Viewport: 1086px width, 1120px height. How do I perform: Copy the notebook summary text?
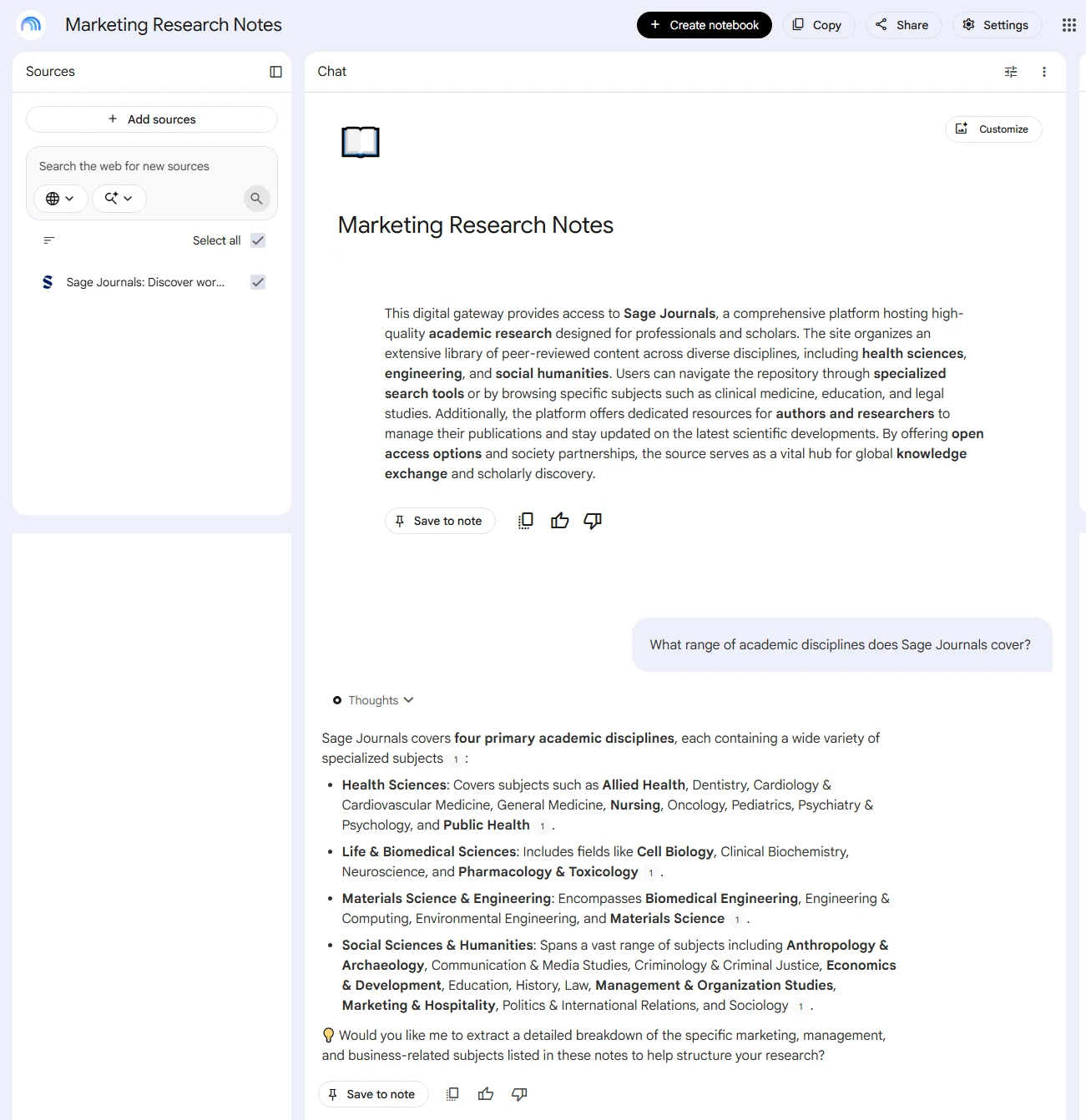pos(525,521)
